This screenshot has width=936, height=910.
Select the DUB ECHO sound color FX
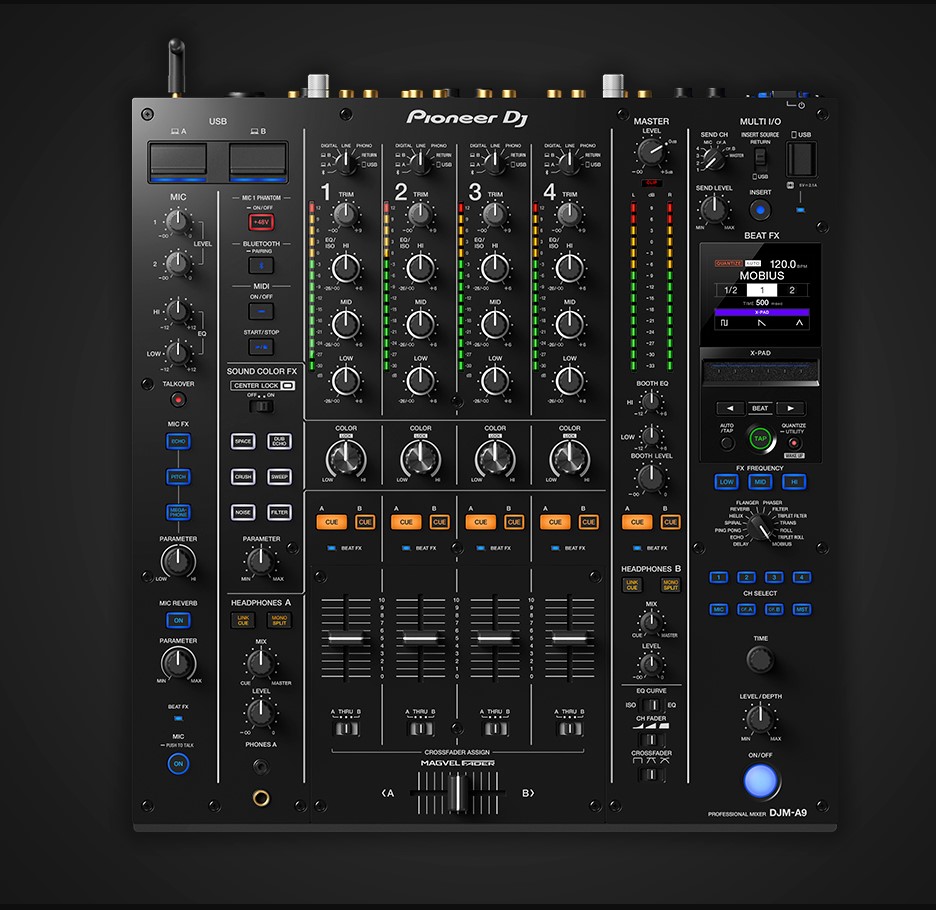pos(279,441)
